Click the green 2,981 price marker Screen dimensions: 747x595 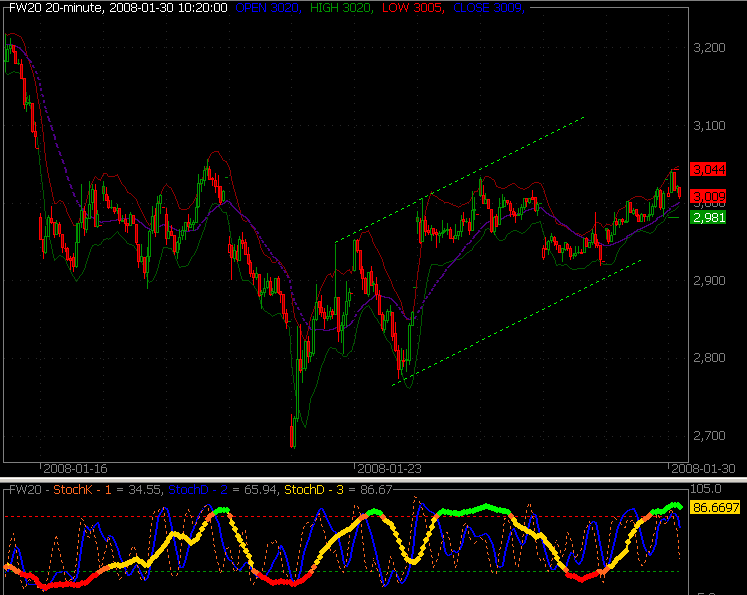coord(708,218)
